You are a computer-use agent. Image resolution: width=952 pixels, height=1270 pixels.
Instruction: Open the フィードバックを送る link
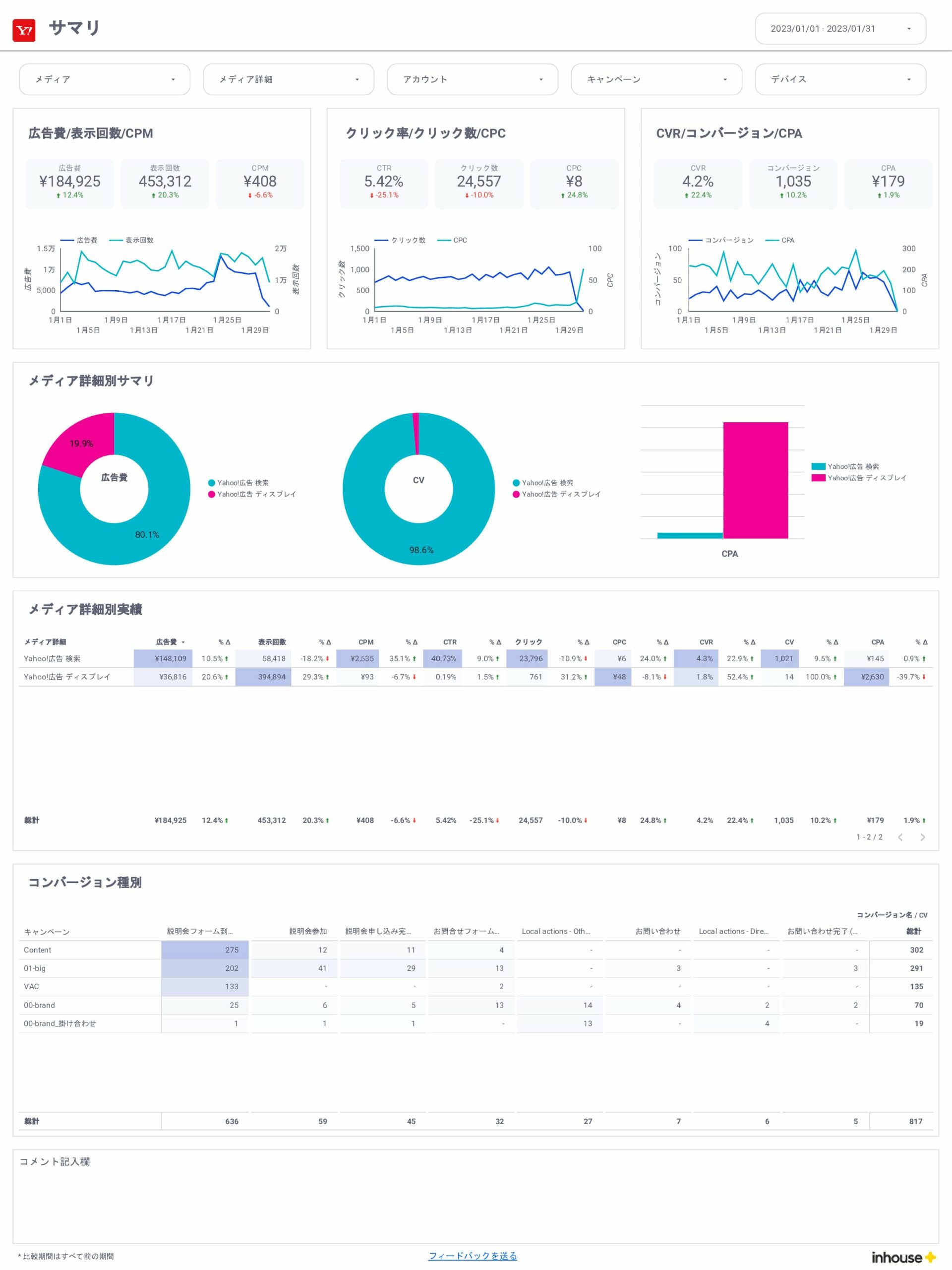[x=473, y=1256]
